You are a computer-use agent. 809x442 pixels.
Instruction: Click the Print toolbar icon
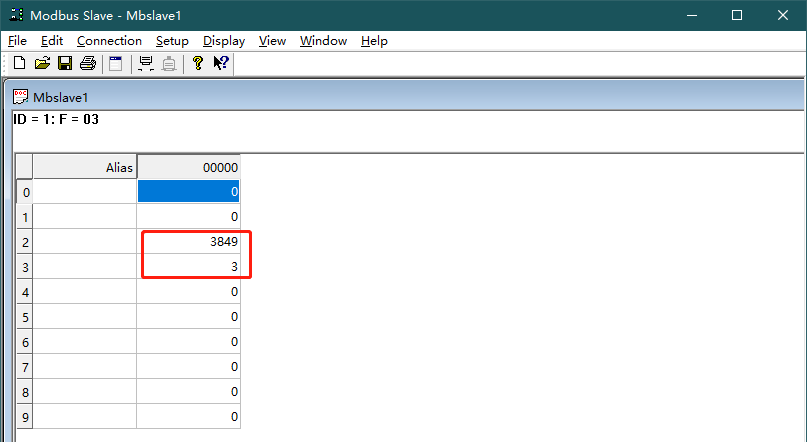coord(88,63)
